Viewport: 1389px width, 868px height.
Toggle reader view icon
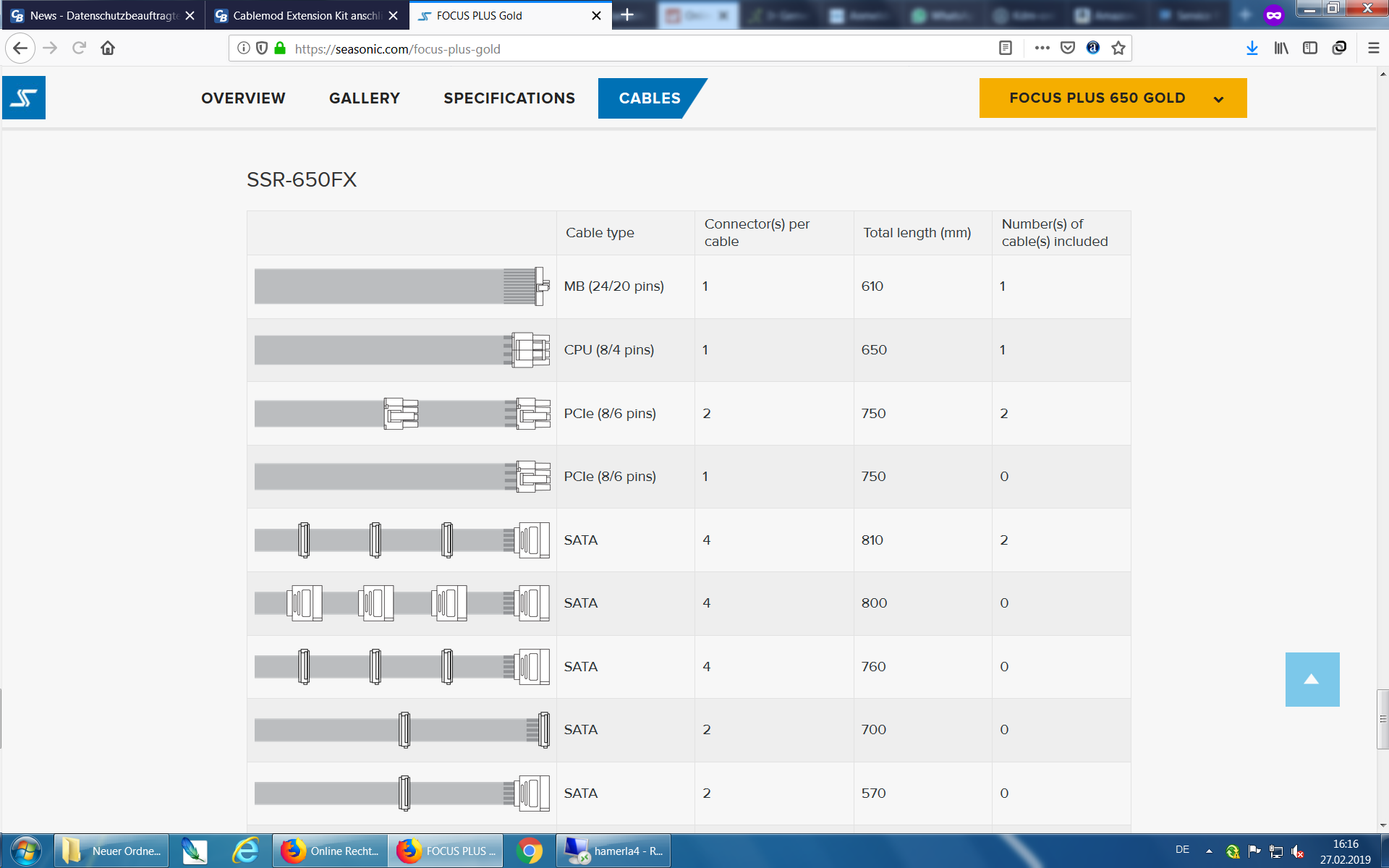[1005, 48]
